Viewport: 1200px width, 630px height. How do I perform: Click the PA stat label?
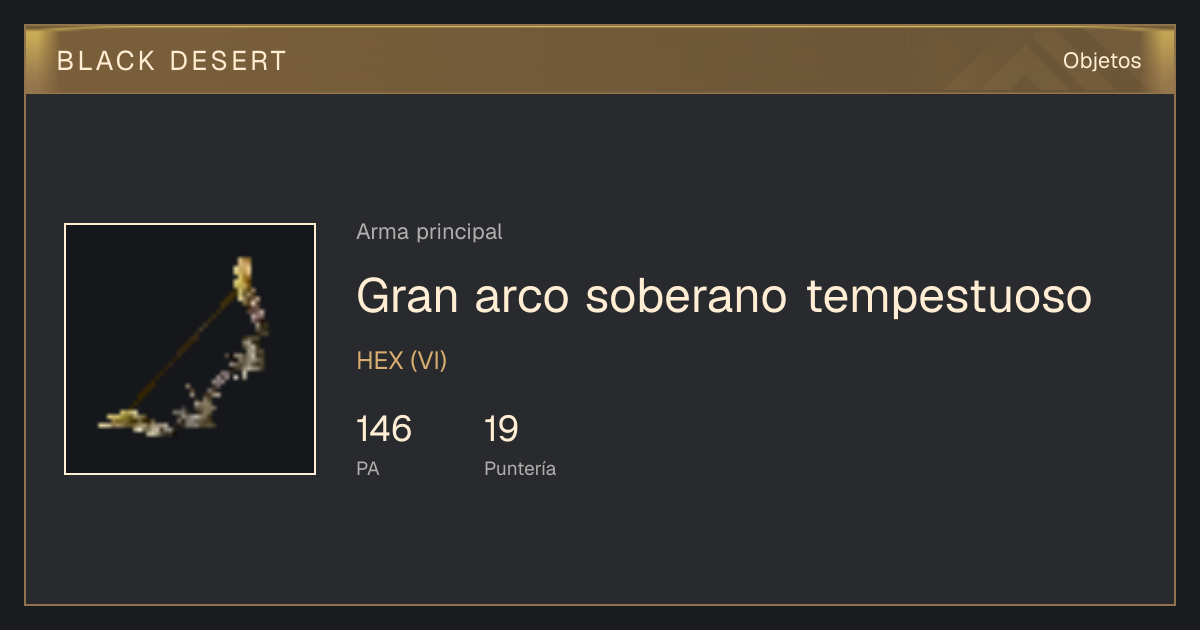click(x=368, y=468)
